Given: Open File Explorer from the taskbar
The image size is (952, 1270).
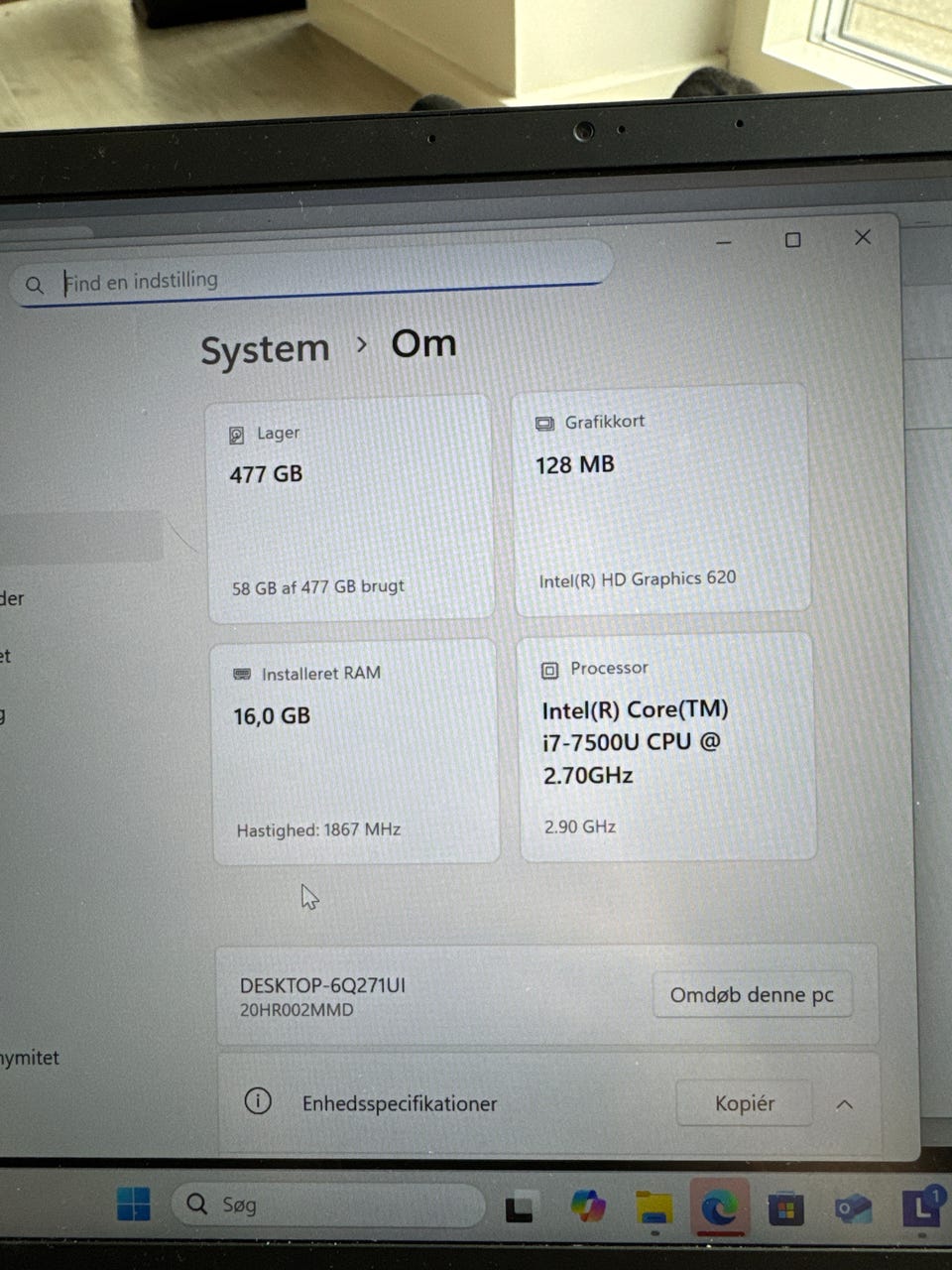Looking at the screenshot, I should click(654, 1208).
